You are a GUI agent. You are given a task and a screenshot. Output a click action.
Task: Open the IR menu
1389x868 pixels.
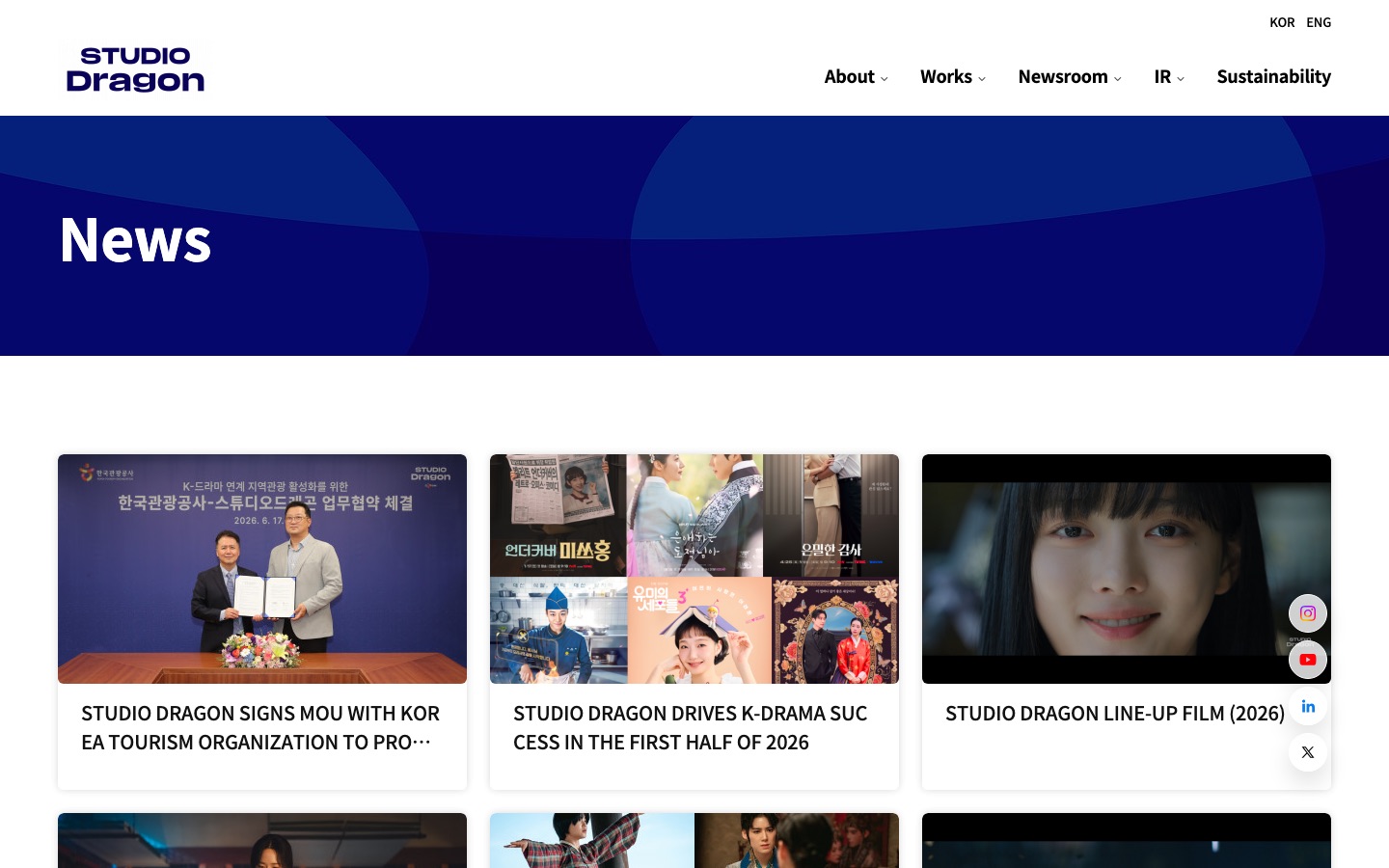click(1162, 77)
